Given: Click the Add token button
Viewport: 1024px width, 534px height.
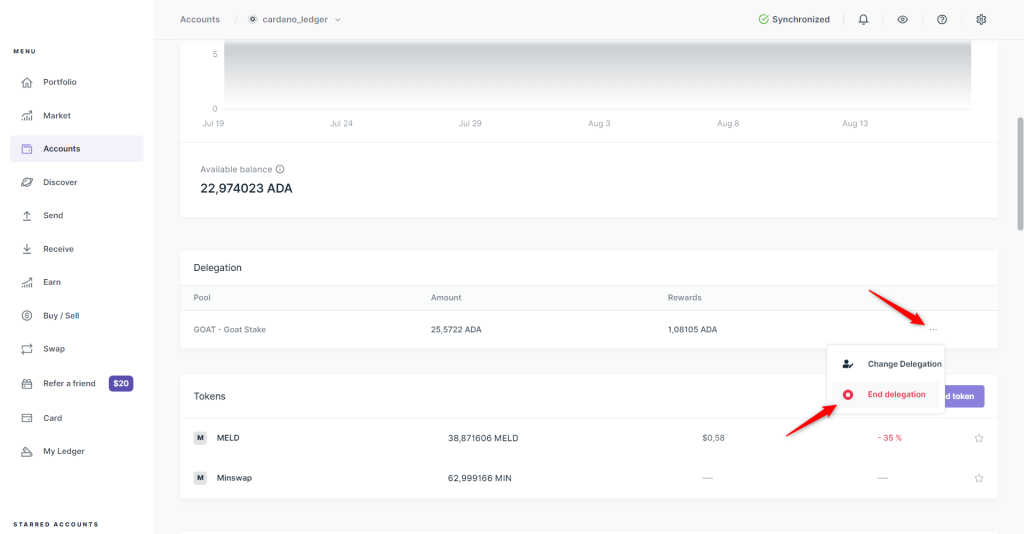Looking at the screenshot, I should pos(963,396).
